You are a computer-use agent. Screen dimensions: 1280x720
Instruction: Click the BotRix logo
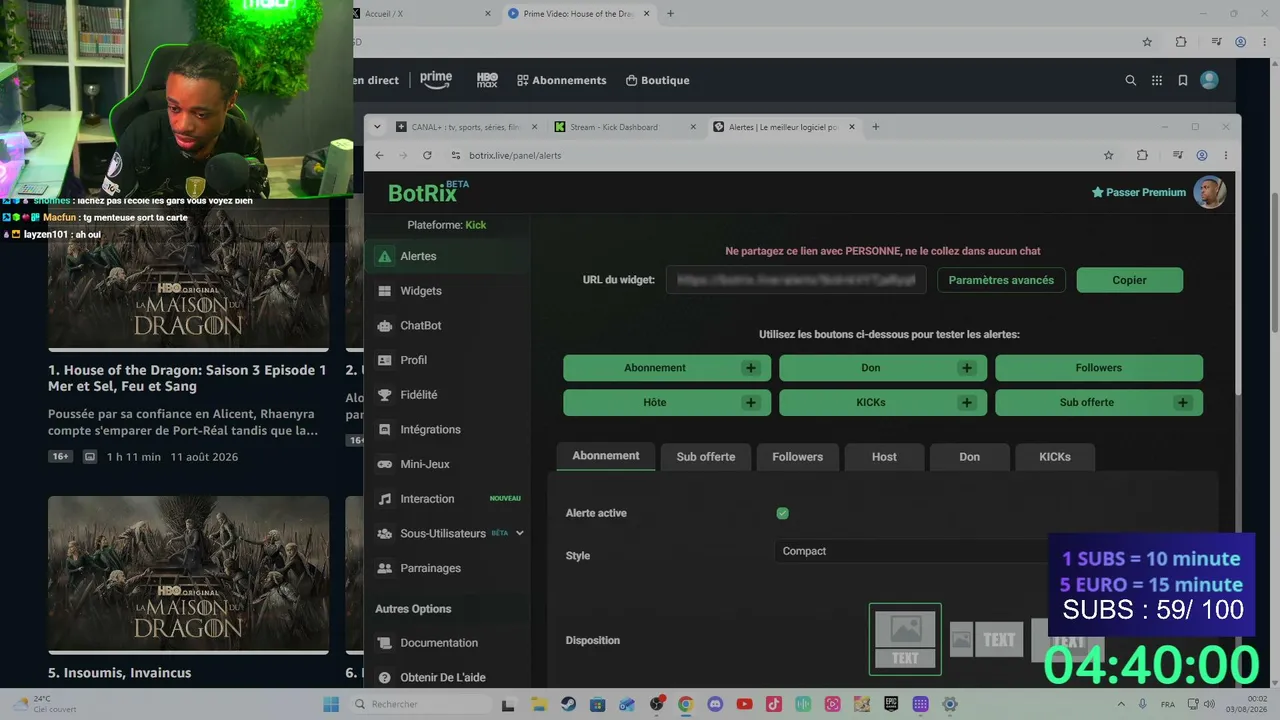[428, 192]
